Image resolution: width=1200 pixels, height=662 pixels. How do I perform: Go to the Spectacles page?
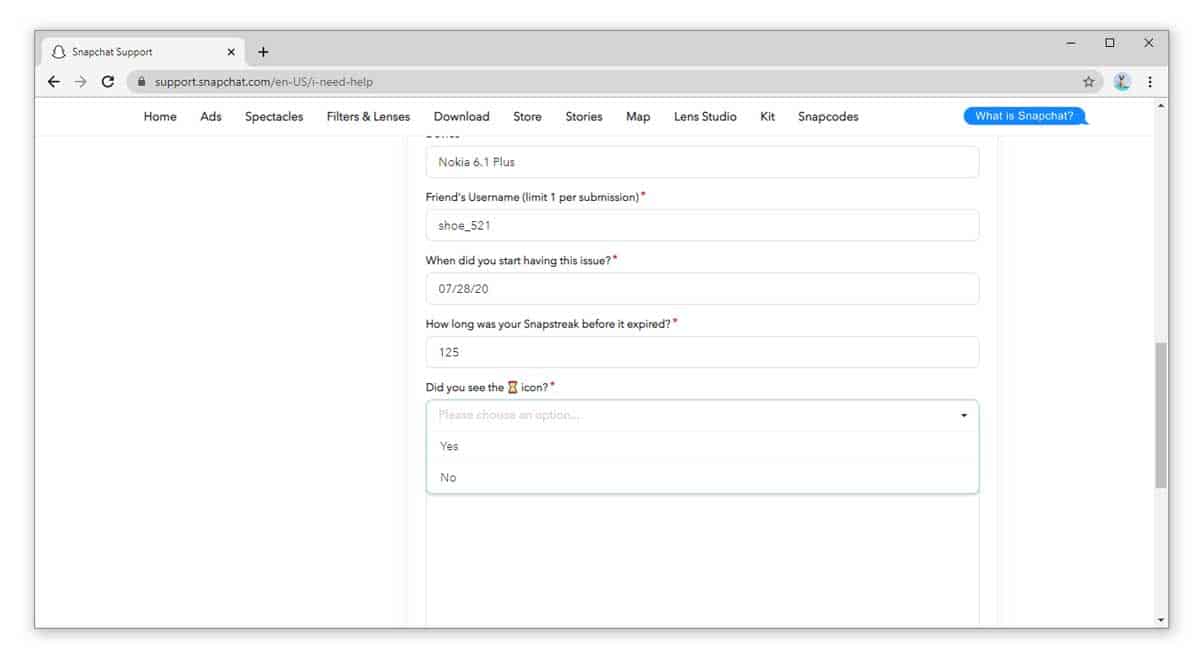tap(274, 117)
